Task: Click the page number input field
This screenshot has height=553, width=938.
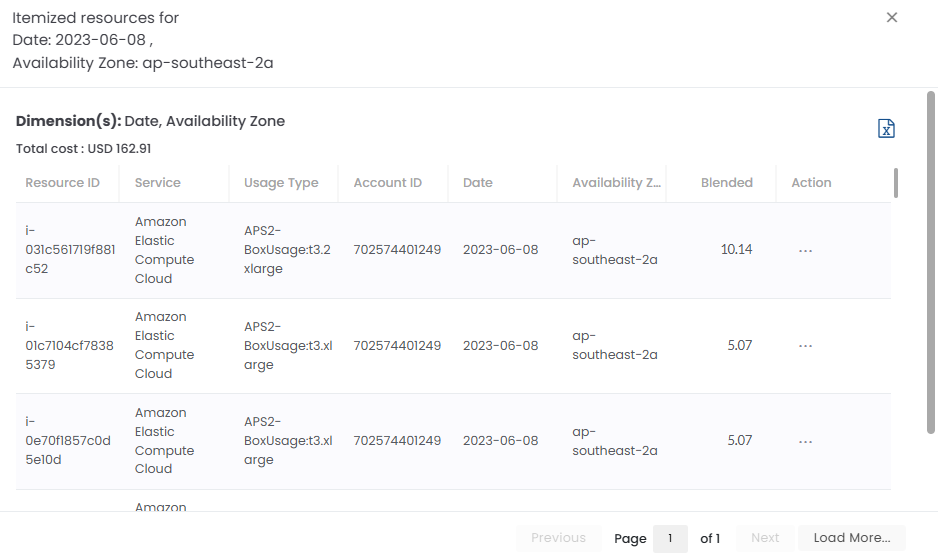Action: [670, 538]
